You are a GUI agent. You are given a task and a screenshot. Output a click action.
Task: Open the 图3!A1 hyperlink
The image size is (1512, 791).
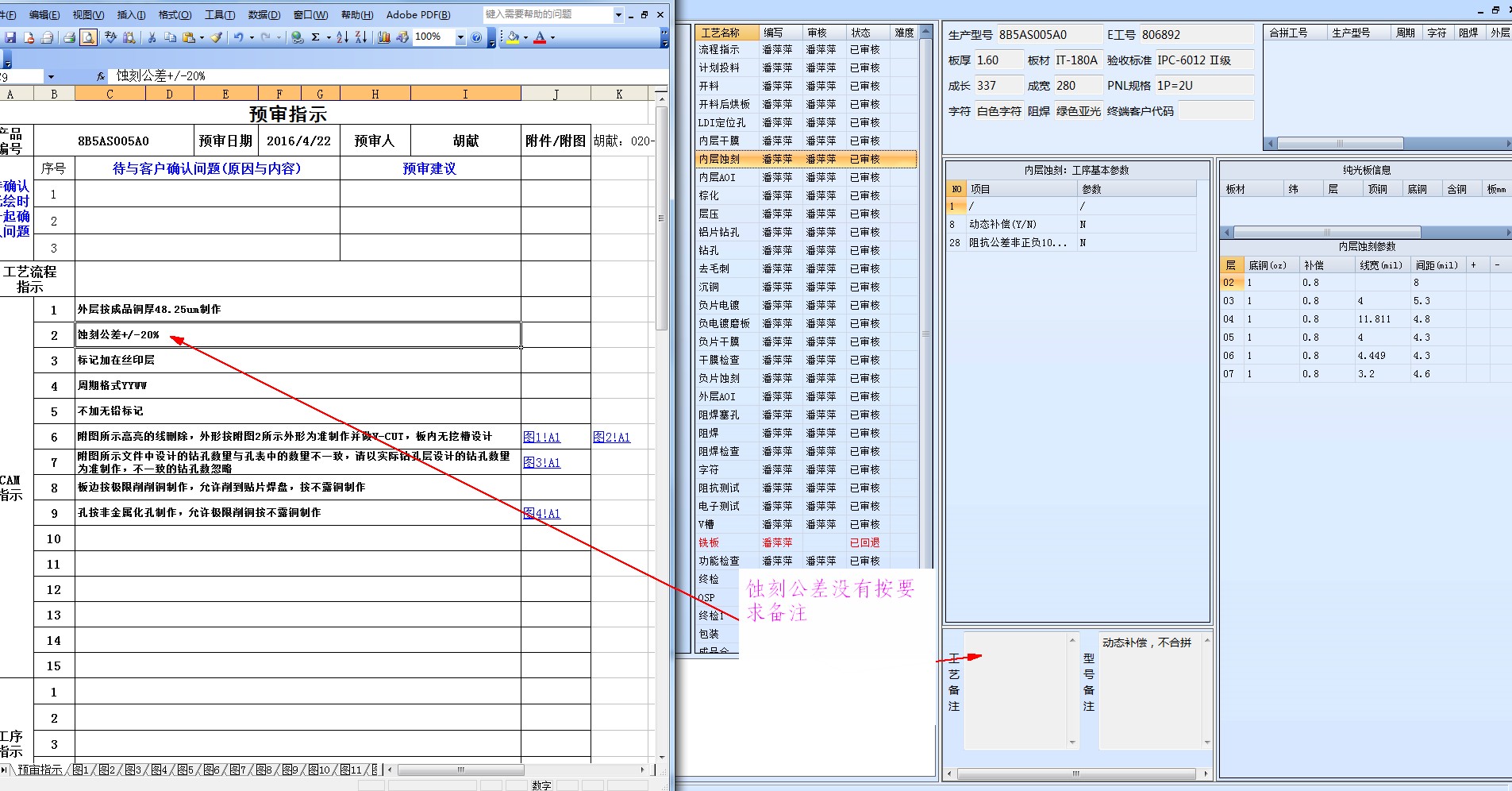point(542,462)
